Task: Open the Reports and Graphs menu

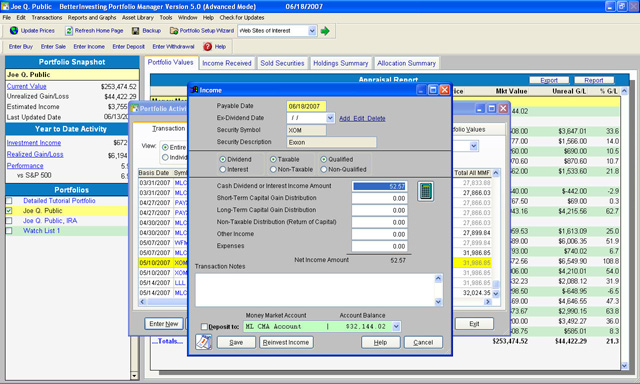Action: pyautogui.click(x=92, y=18)
